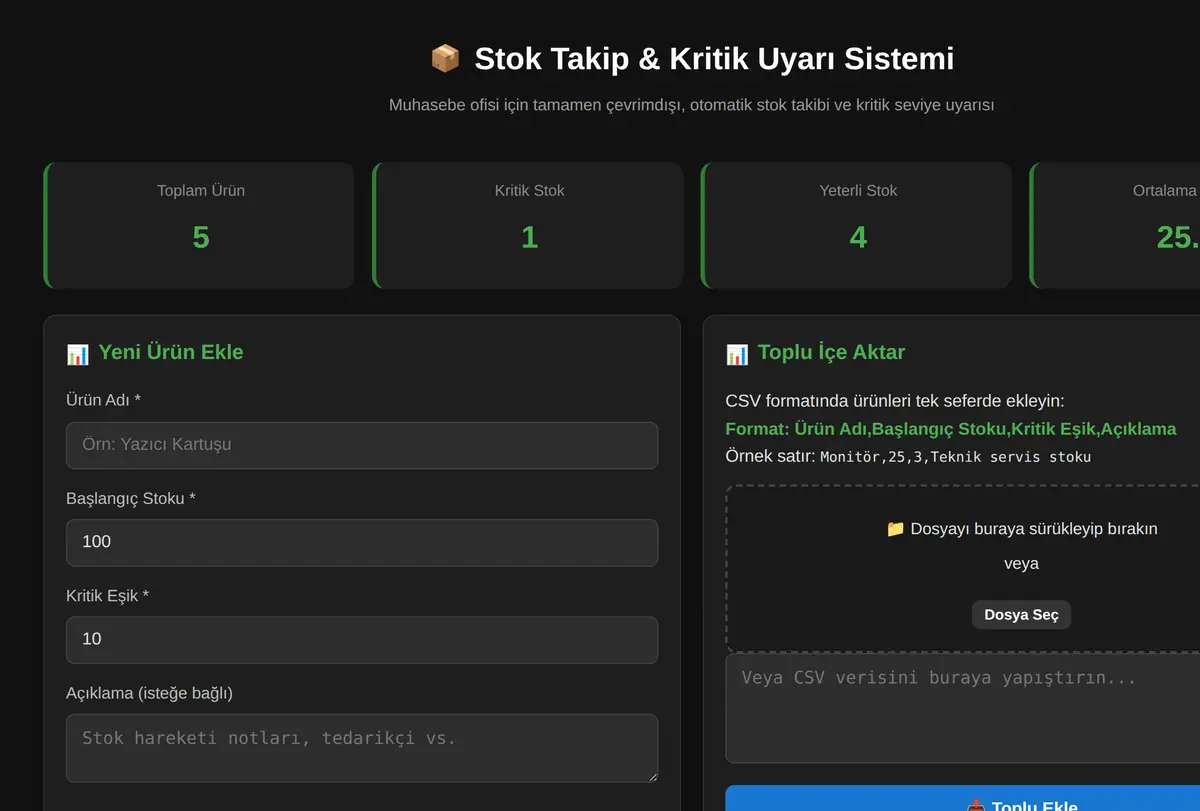This screenshot has width=1200, height=811.
Task: Click folder icon in file drop zone
Action: pos(895,529)
